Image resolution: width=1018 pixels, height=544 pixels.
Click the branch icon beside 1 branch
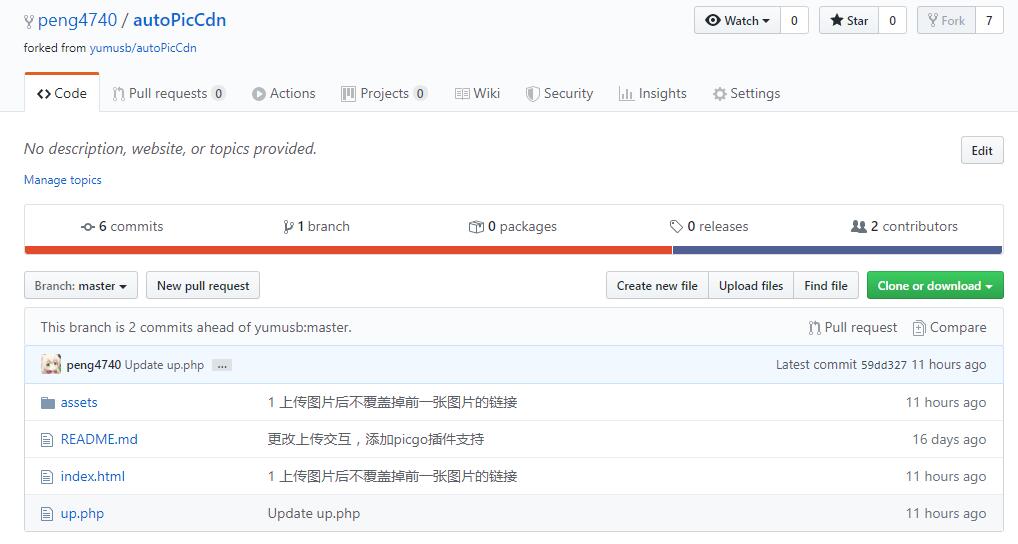pos(288,227)
